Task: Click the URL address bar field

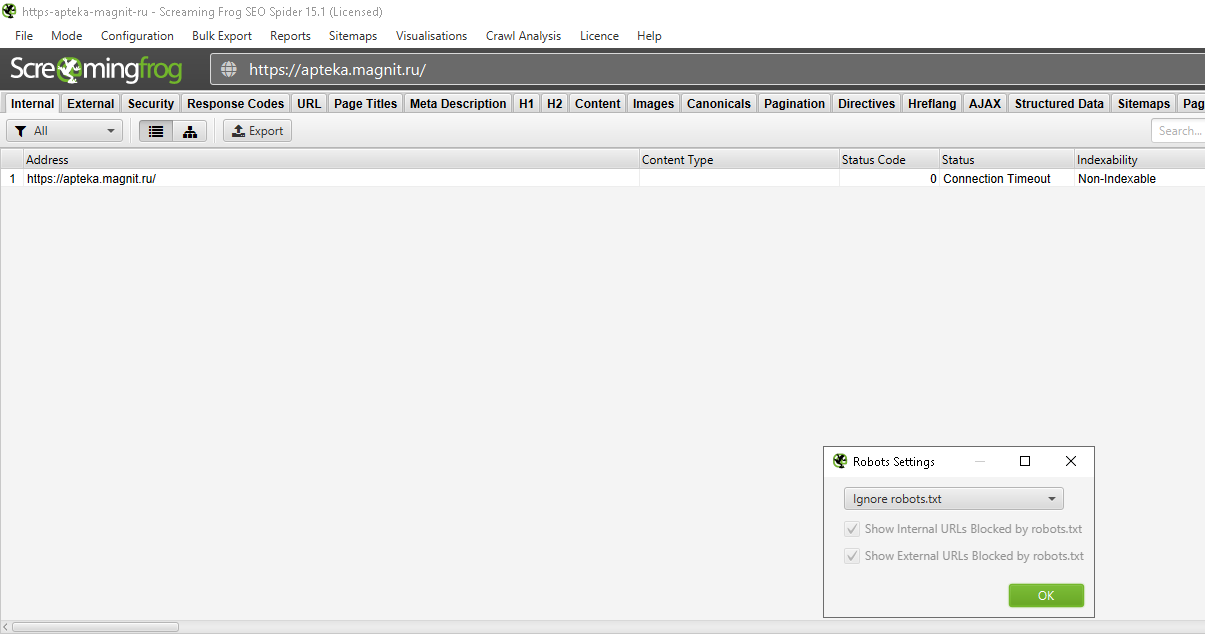Action: (707, 70)
